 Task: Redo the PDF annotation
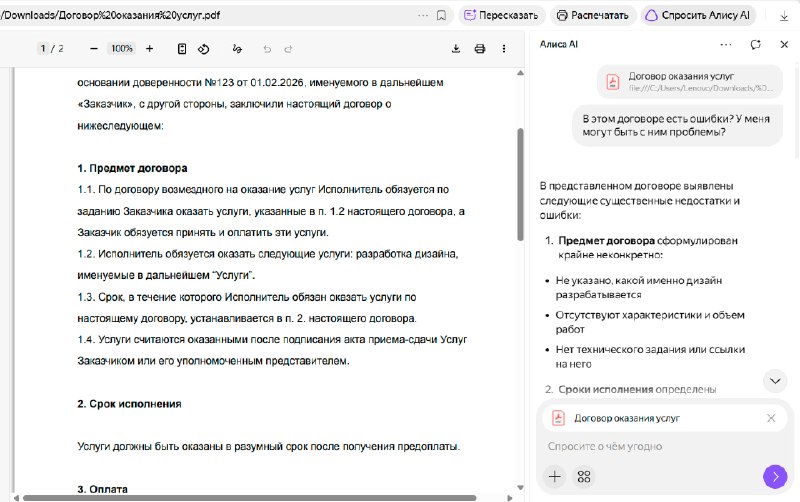coord(288,49)
